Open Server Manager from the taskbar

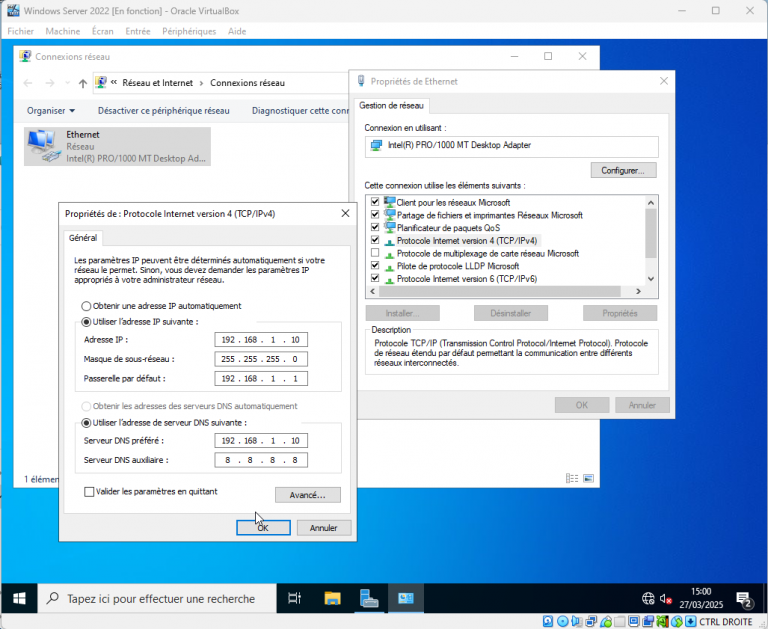(370, 599)
